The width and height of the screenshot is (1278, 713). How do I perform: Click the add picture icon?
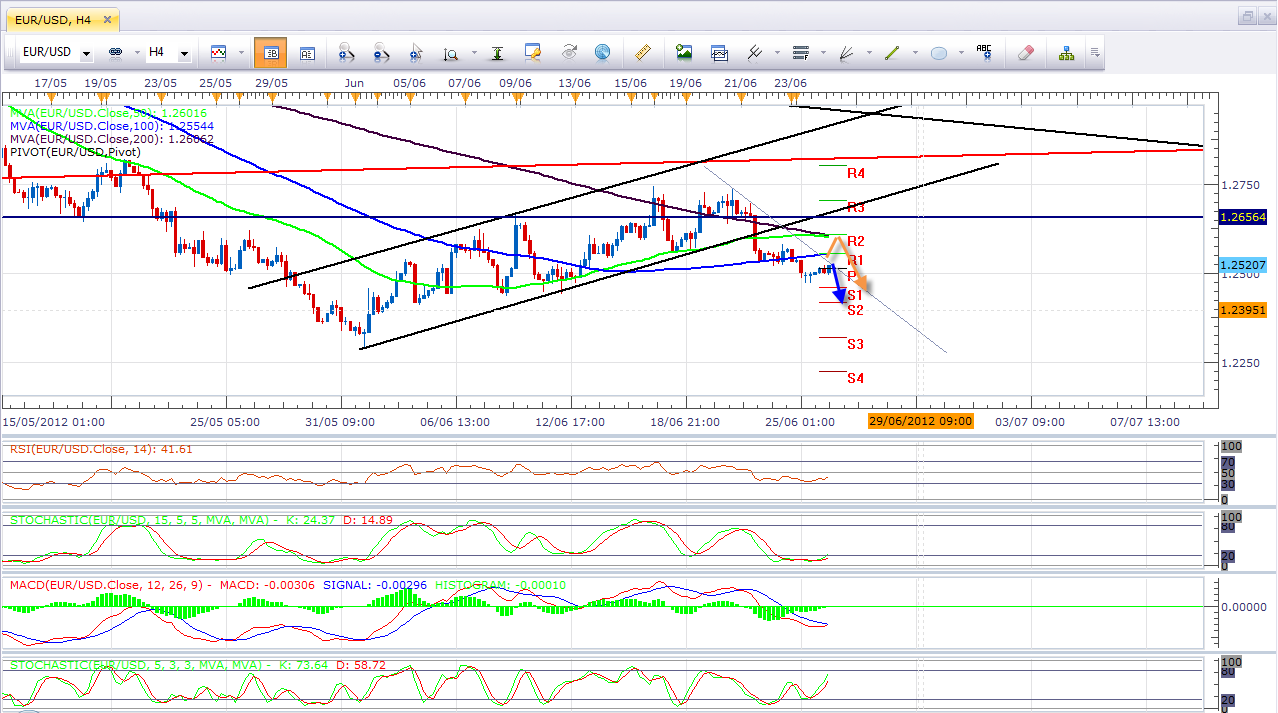684,52
